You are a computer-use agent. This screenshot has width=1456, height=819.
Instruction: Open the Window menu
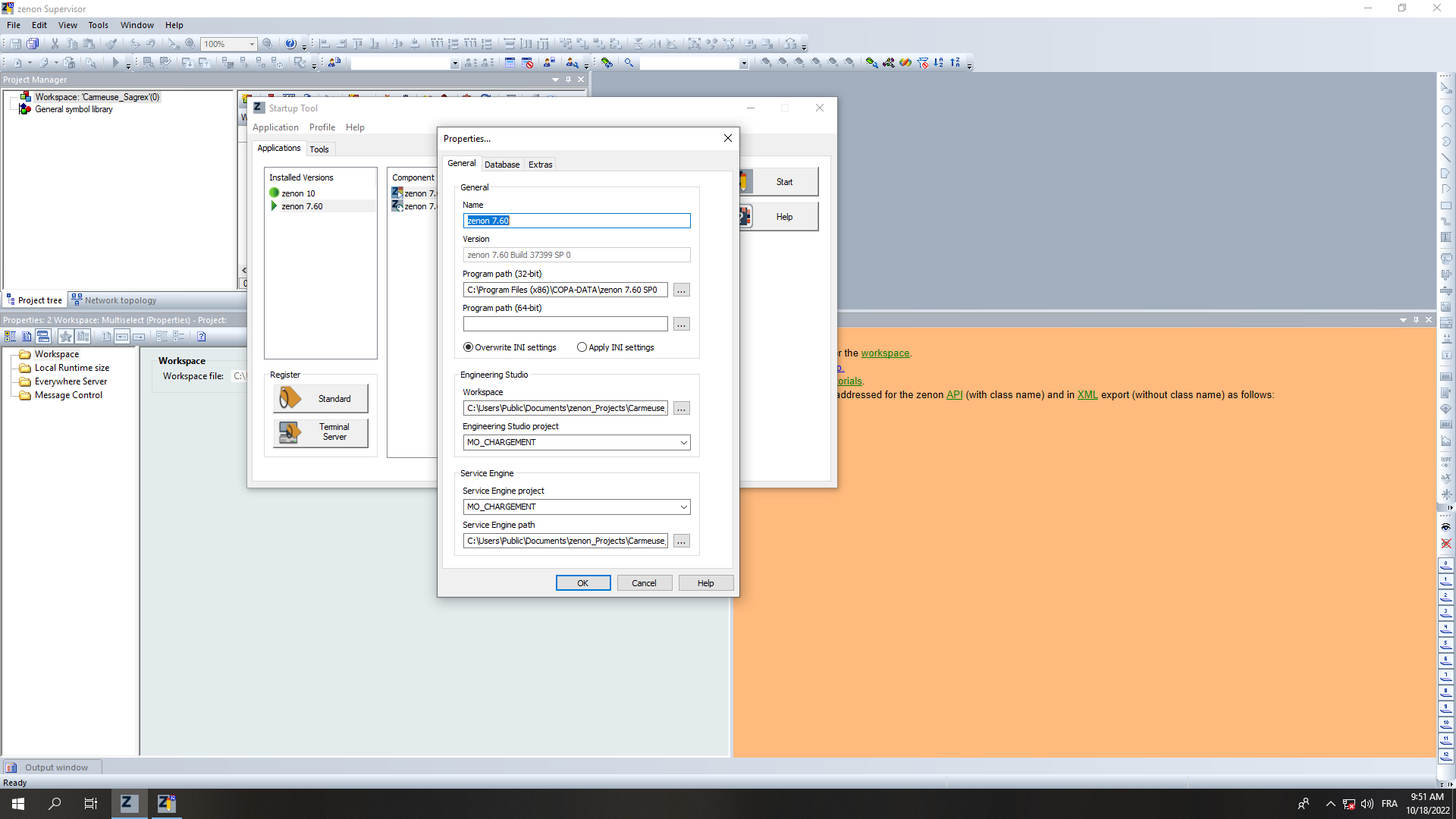tap(136, 25)
